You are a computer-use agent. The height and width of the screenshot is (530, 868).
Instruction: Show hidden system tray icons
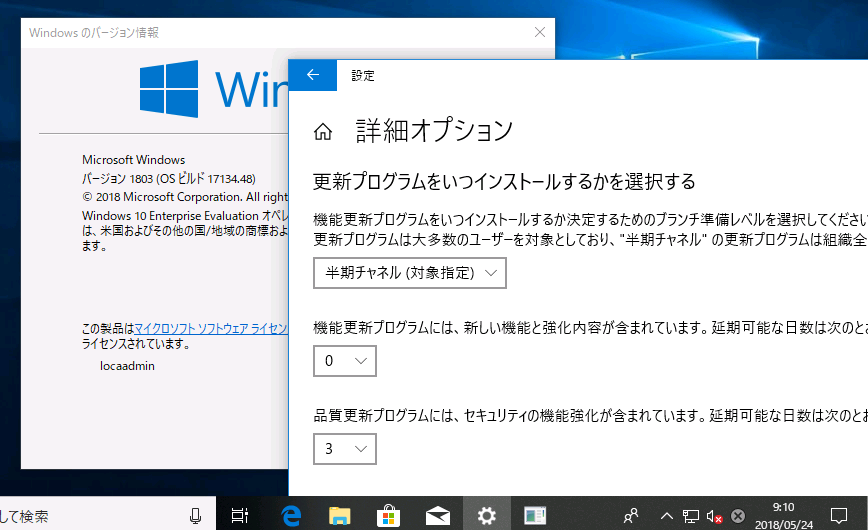(x=666, y=516)
